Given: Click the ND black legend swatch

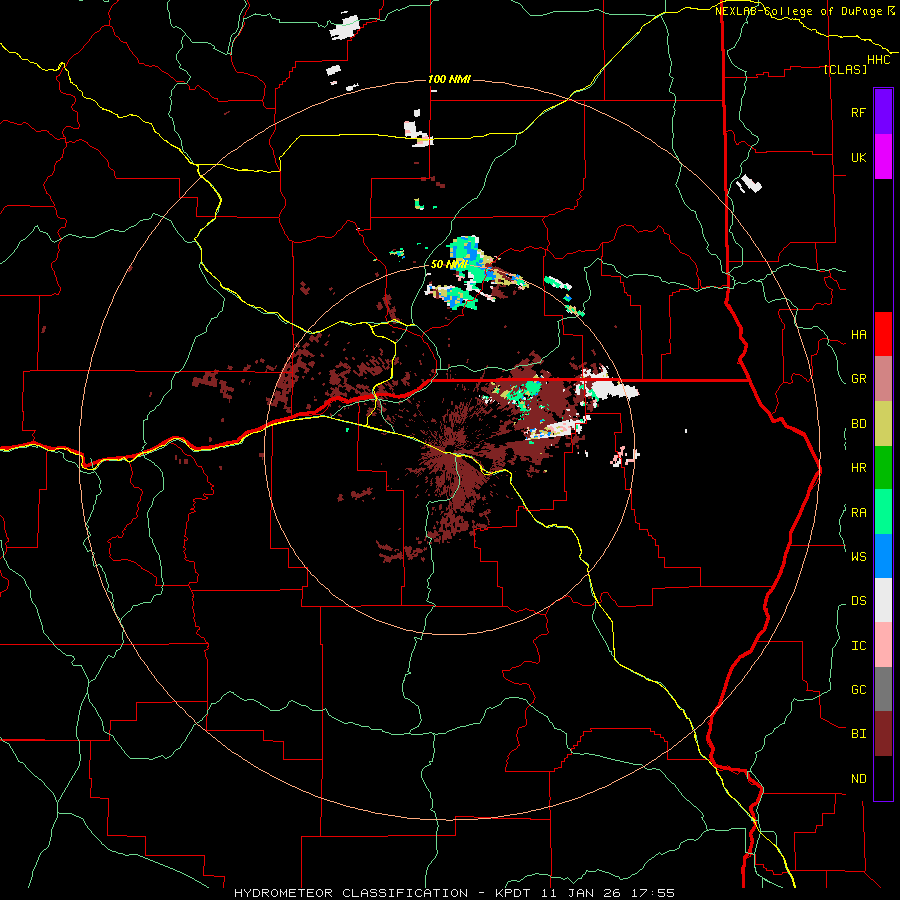Looking at the screenshot, I should pos(883,778).
